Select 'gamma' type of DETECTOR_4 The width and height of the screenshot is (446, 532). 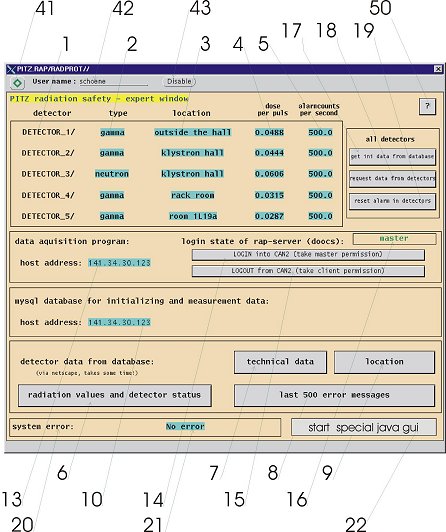coord(112,195)
